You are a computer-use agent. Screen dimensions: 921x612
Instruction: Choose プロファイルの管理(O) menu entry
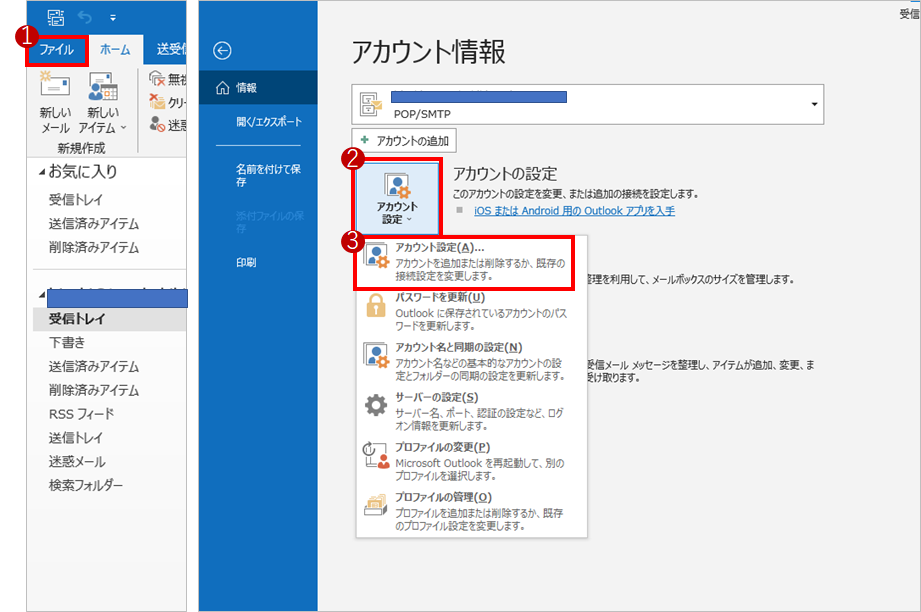pos(471,511)
